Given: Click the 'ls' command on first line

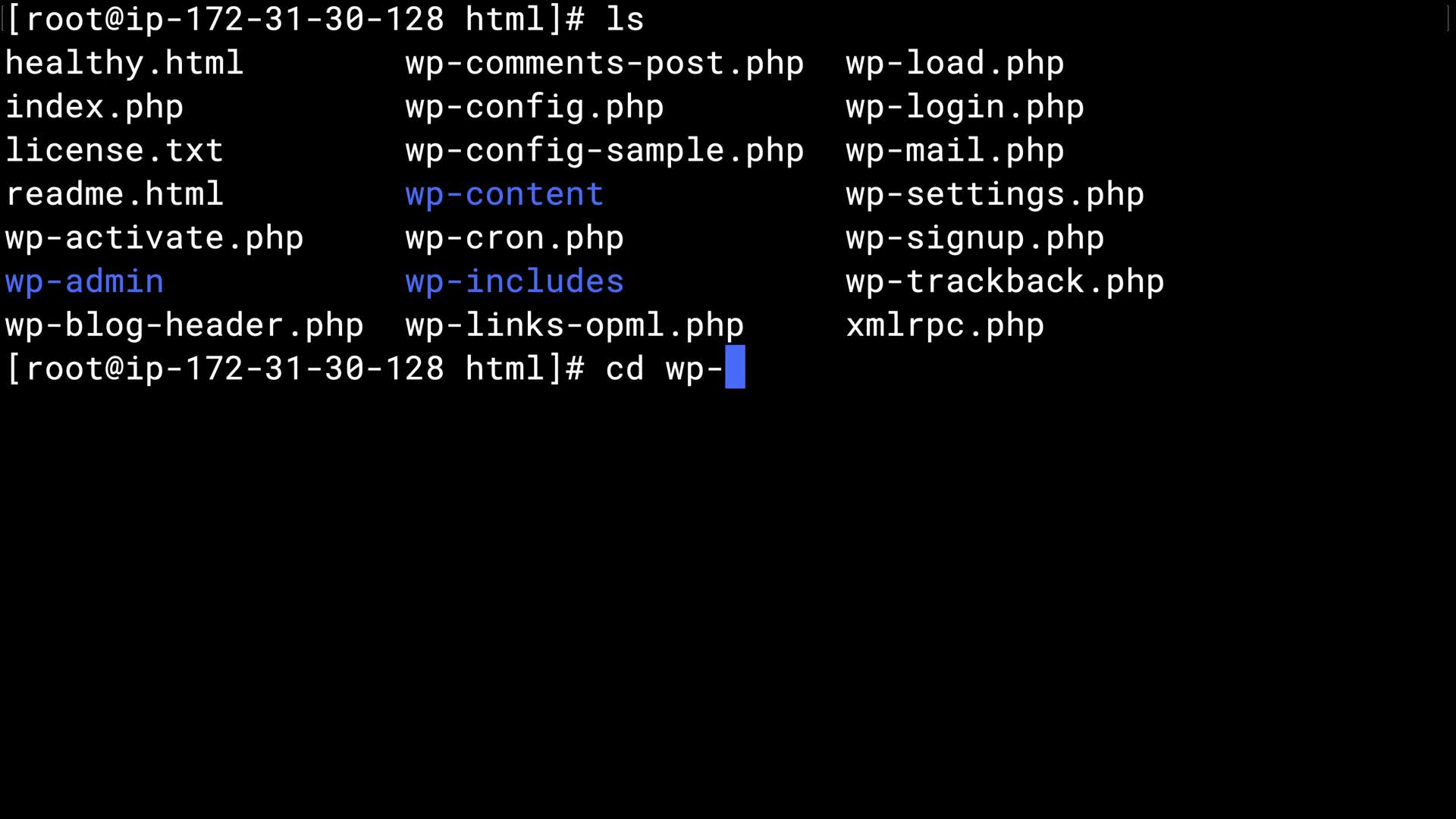Looking at the screenshot, I should tap(625, 20).
